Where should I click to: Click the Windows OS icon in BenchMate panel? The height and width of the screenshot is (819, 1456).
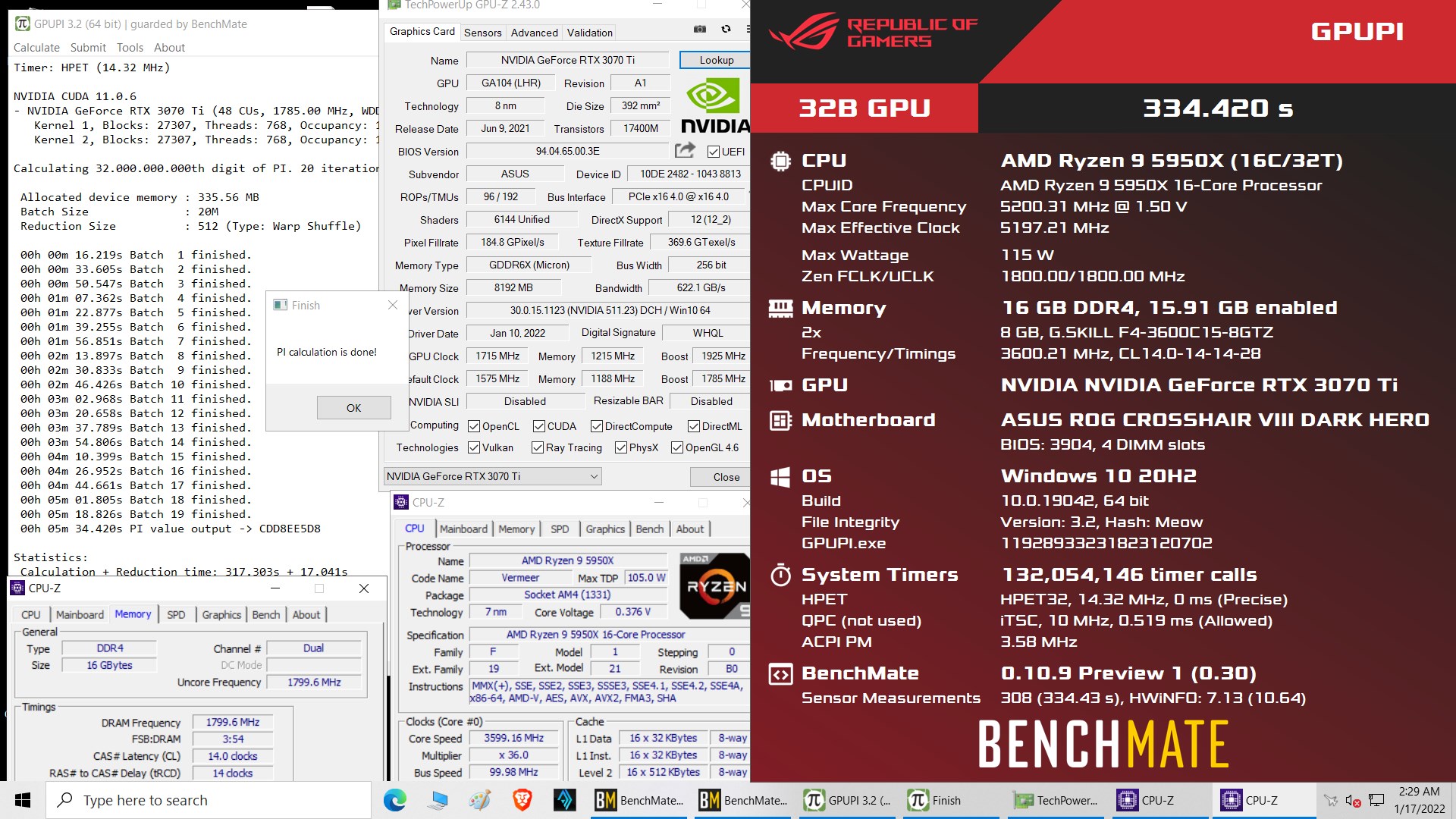780,476
